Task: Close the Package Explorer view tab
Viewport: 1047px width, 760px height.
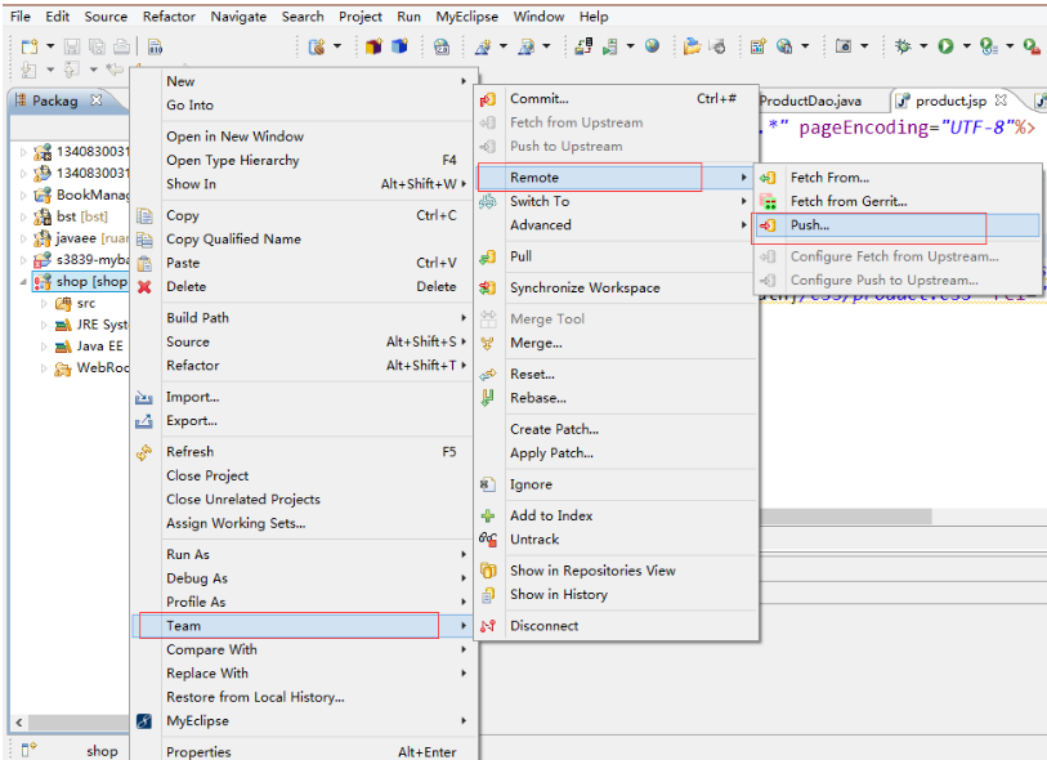Action: coord(96,100)
